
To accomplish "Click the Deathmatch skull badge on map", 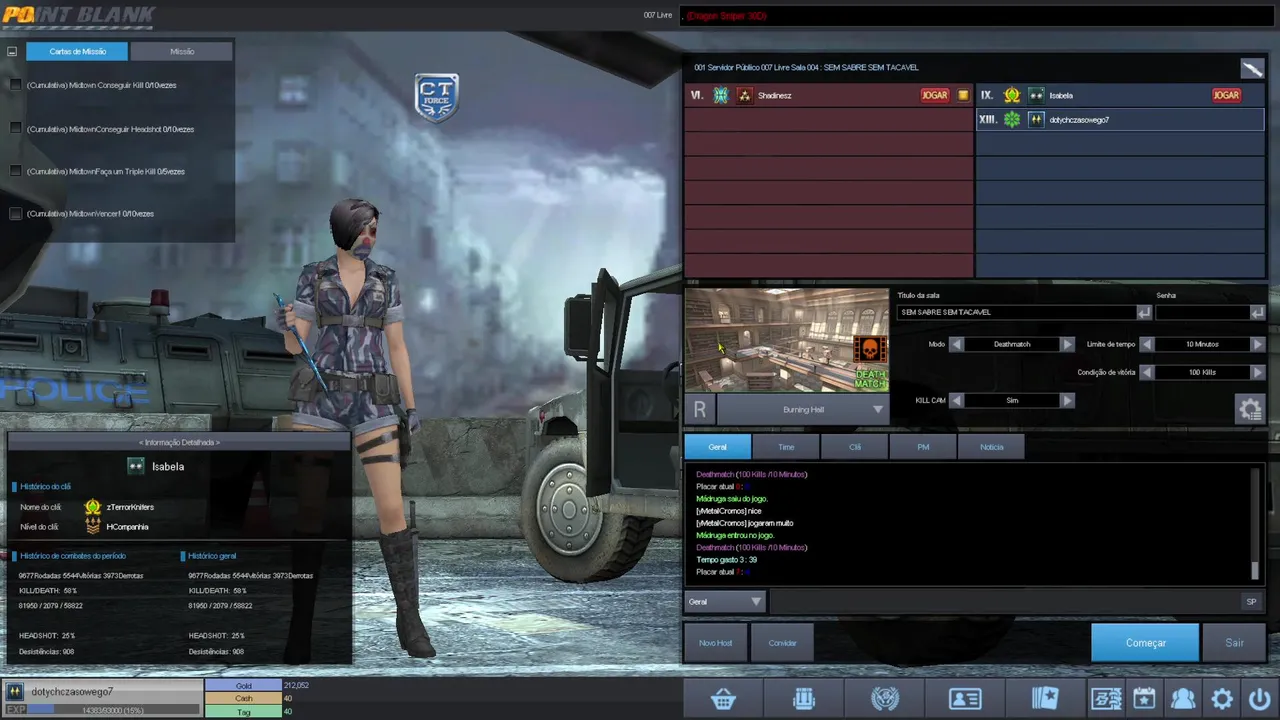I will pos(870,351).
